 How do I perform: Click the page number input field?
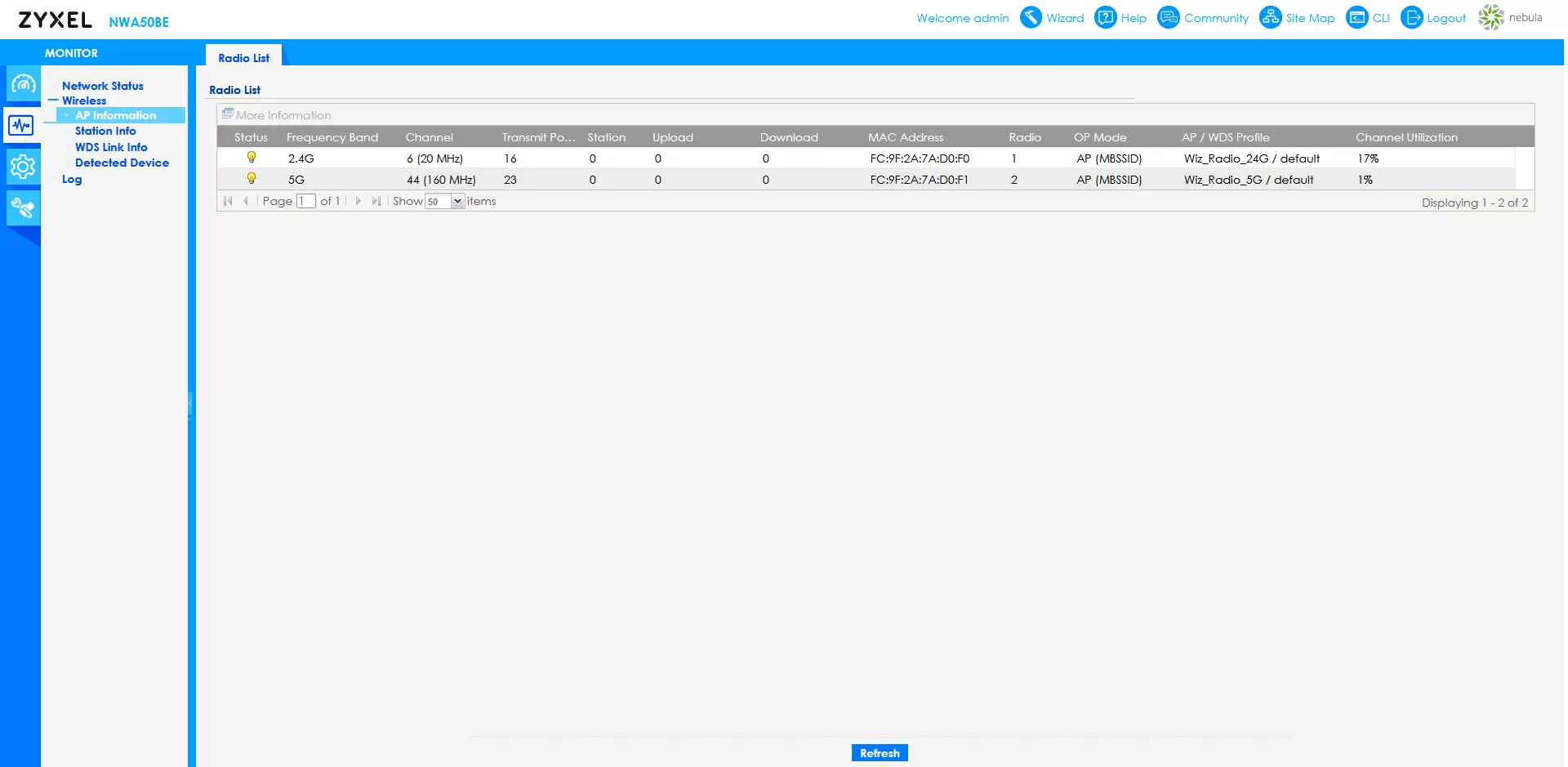(305, 202)
